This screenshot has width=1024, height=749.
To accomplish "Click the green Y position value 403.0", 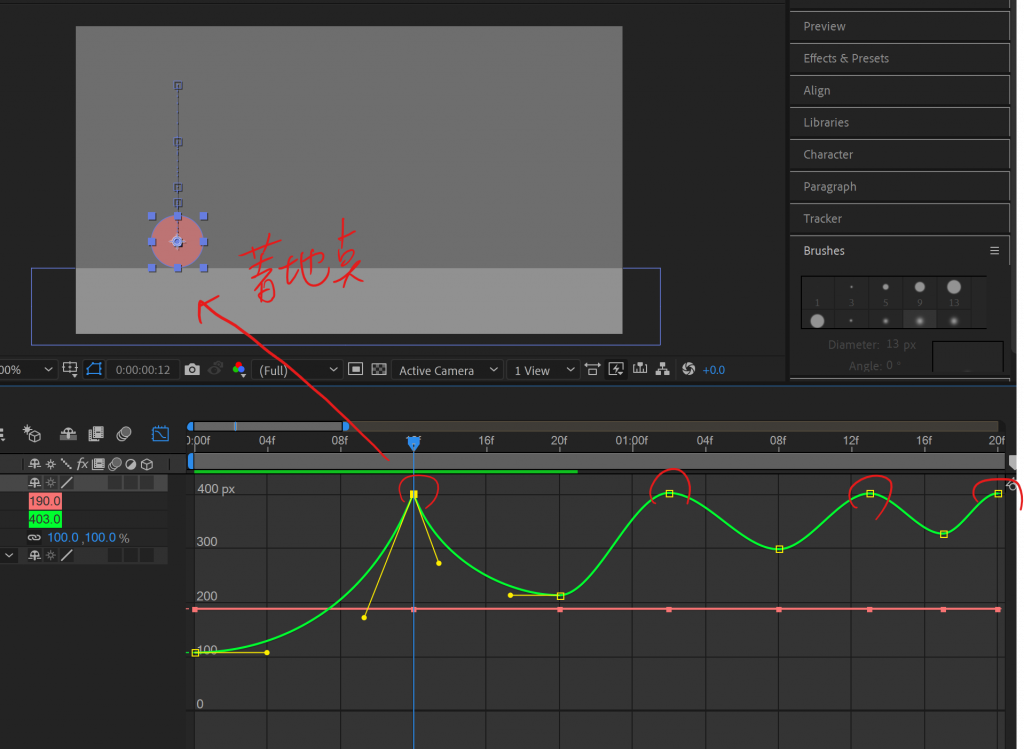I will 45,519.
